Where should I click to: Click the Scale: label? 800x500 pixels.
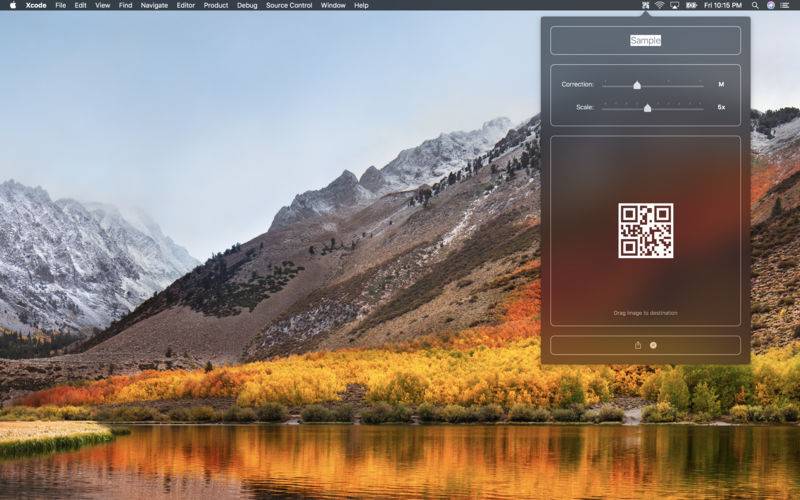pyautogui.click(x=585, y=107)
